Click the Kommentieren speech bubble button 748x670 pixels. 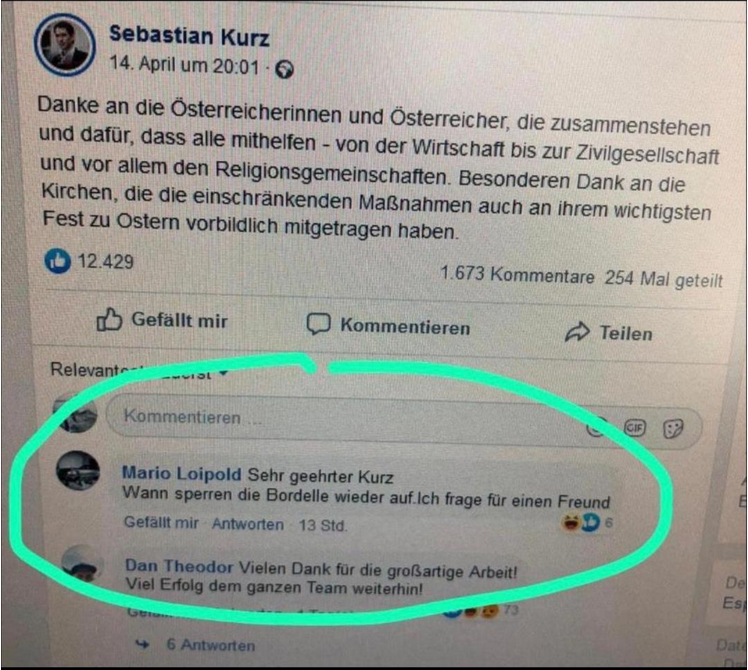388,326
